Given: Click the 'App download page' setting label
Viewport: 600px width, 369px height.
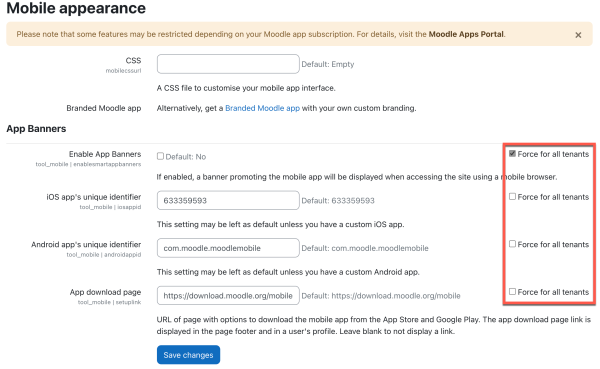Looking at the screenshot, I should point(105,292).
